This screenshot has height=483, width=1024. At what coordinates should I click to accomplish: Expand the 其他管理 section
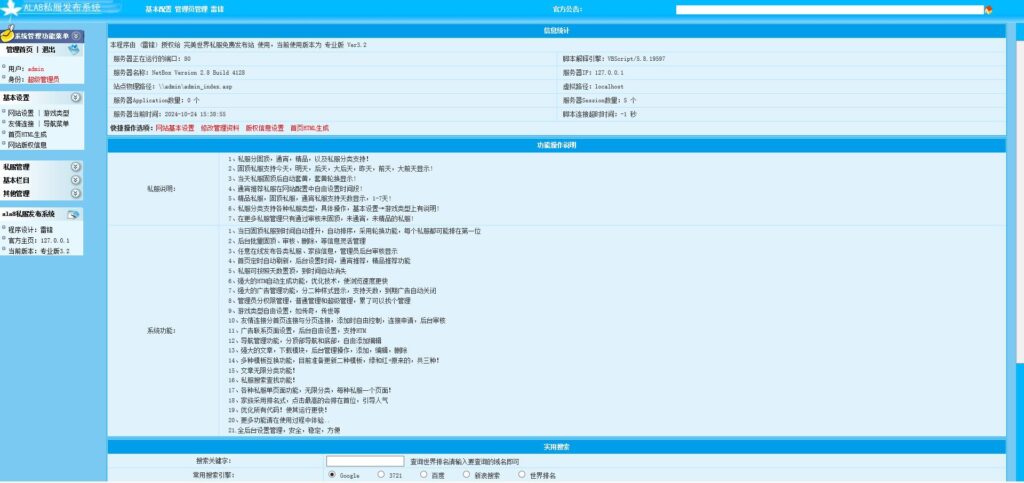point(76,193)
